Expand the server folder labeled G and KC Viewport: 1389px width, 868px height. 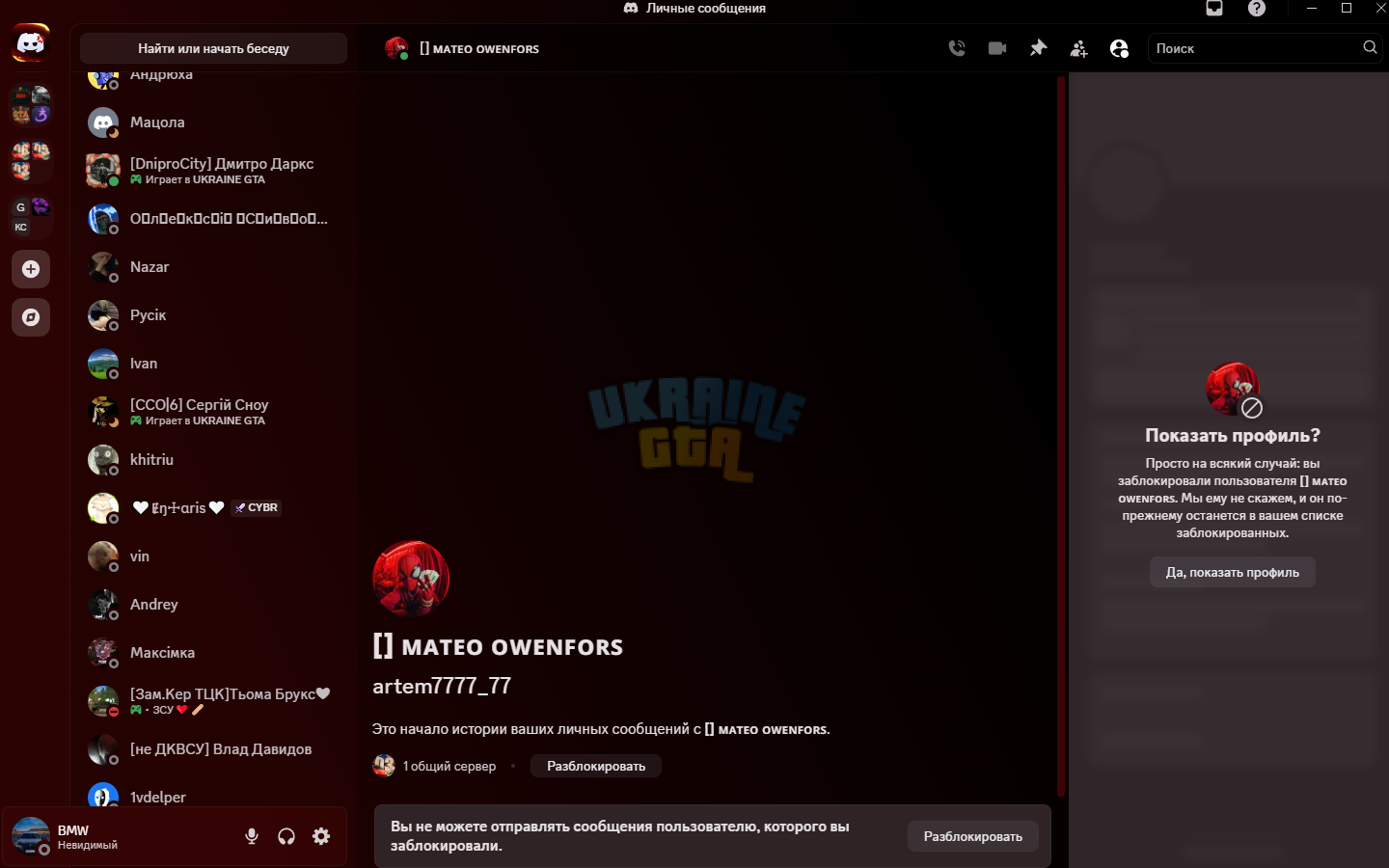coord(31,217)
